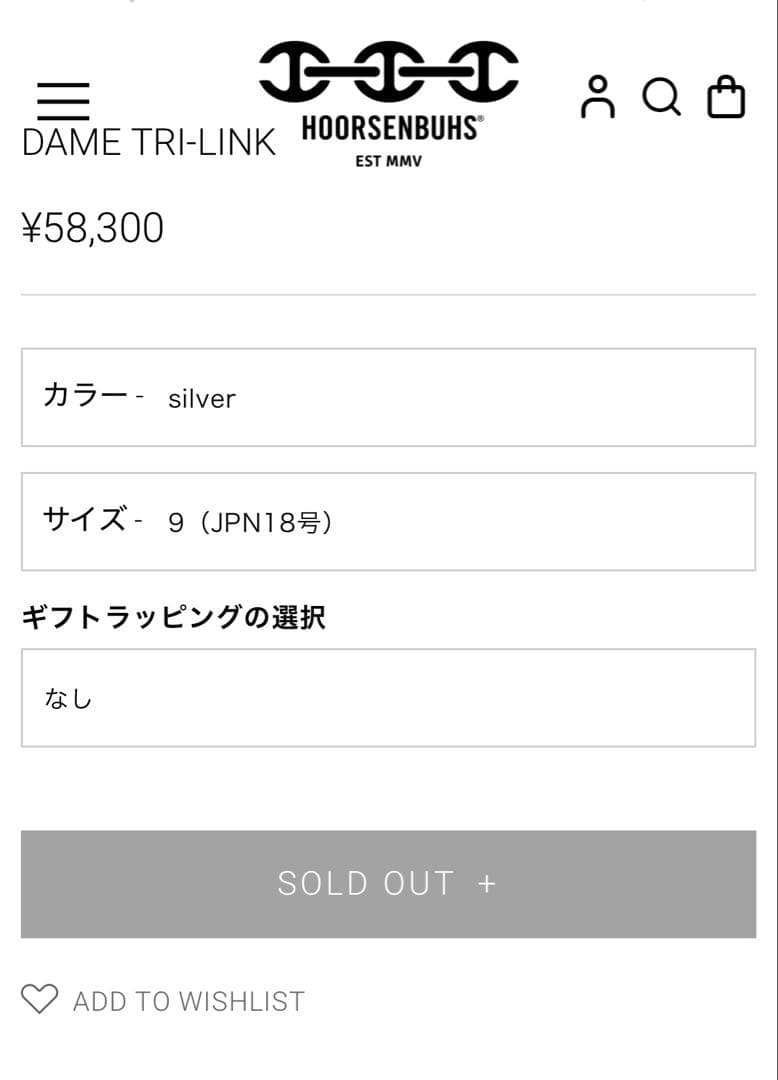Tap the heart wishlist icon
Image resolution: width=778 pixels, height=1080 pixels.
(40, 999)
